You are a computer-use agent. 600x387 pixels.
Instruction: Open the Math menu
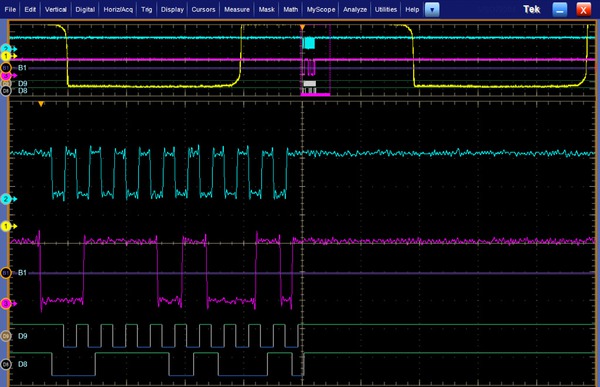[290, 10]
